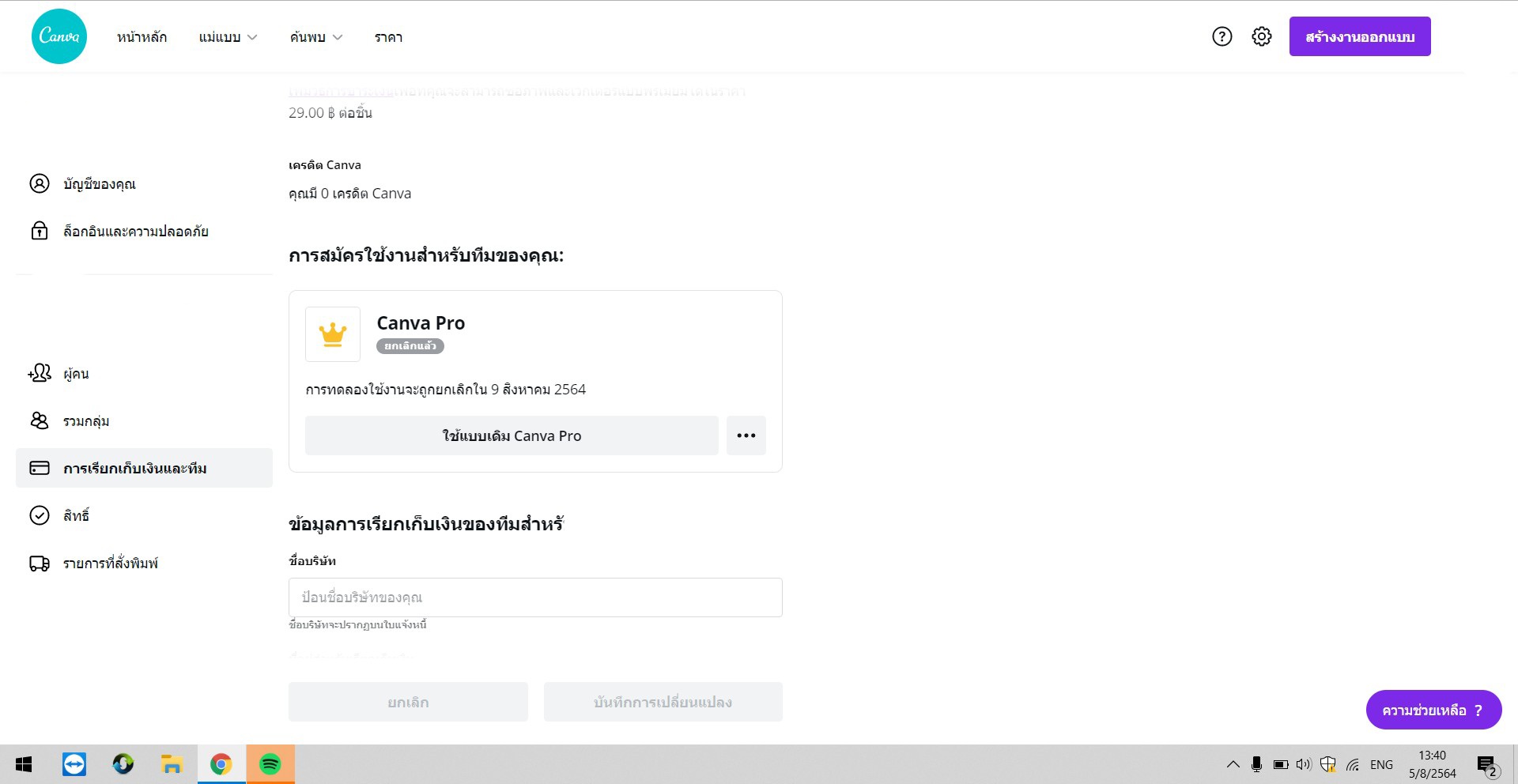Click the '29.00 ฿ ต่อชิ้น' price text
Image resolution: width=1518 pixels, height=784 pixels.
coord(330,113)
